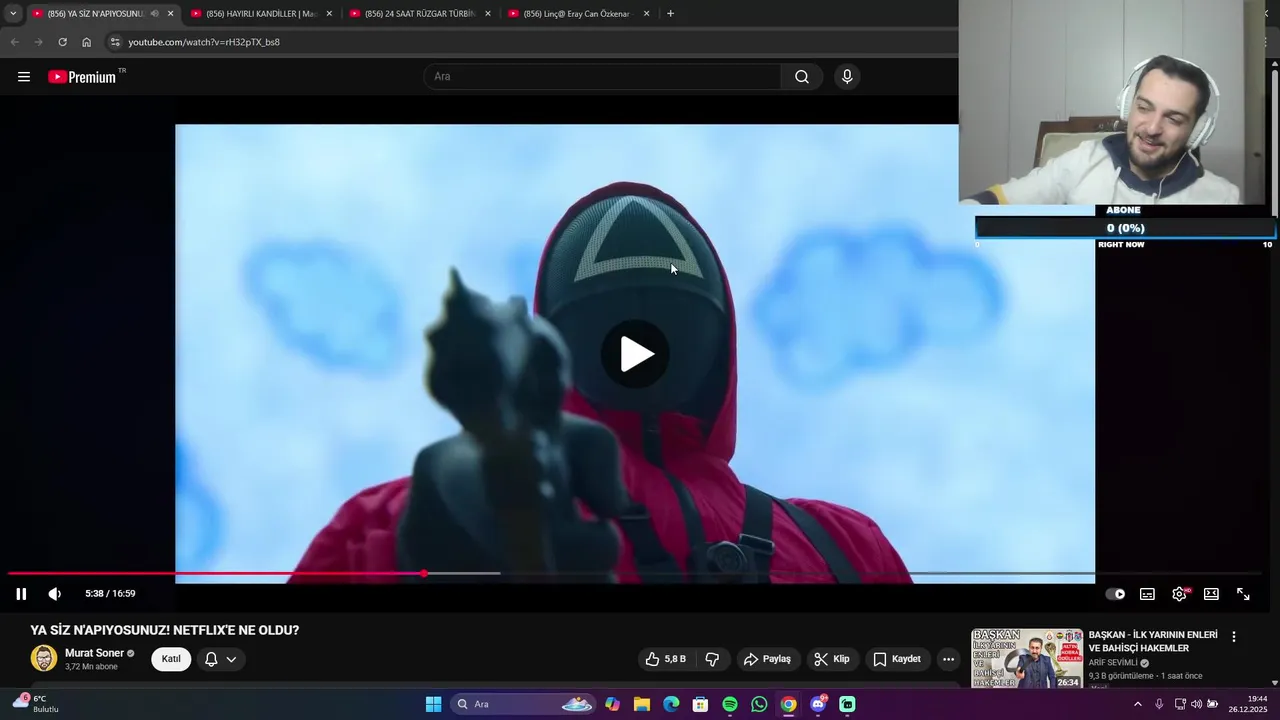This screenshot has width=1280, height=720.
Task: Toggle subtitles with the captions button
Action: [x=1148, y=594]
